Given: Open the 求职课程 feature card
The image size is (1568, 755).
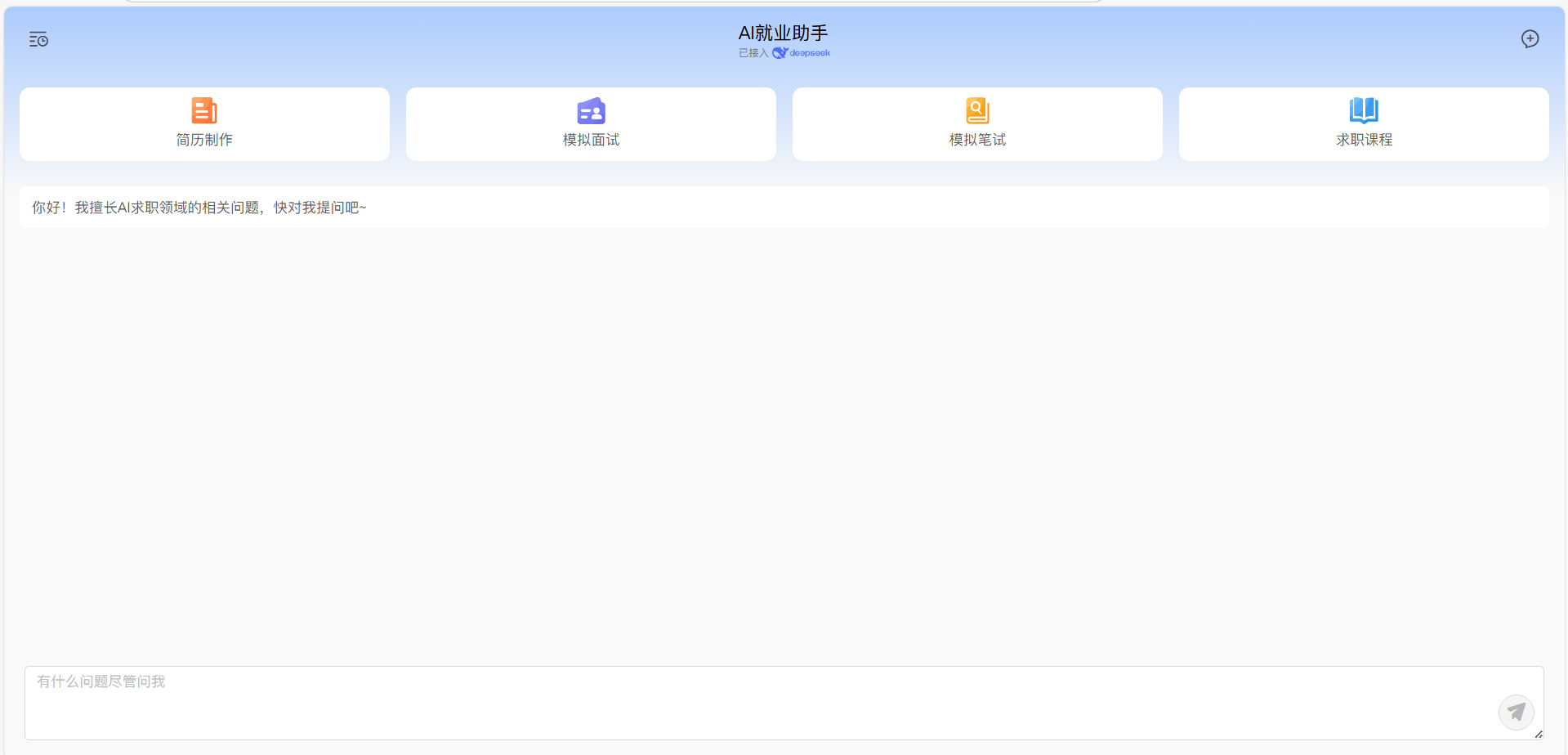Looking at the screenshot, I should coord(1363,123).
